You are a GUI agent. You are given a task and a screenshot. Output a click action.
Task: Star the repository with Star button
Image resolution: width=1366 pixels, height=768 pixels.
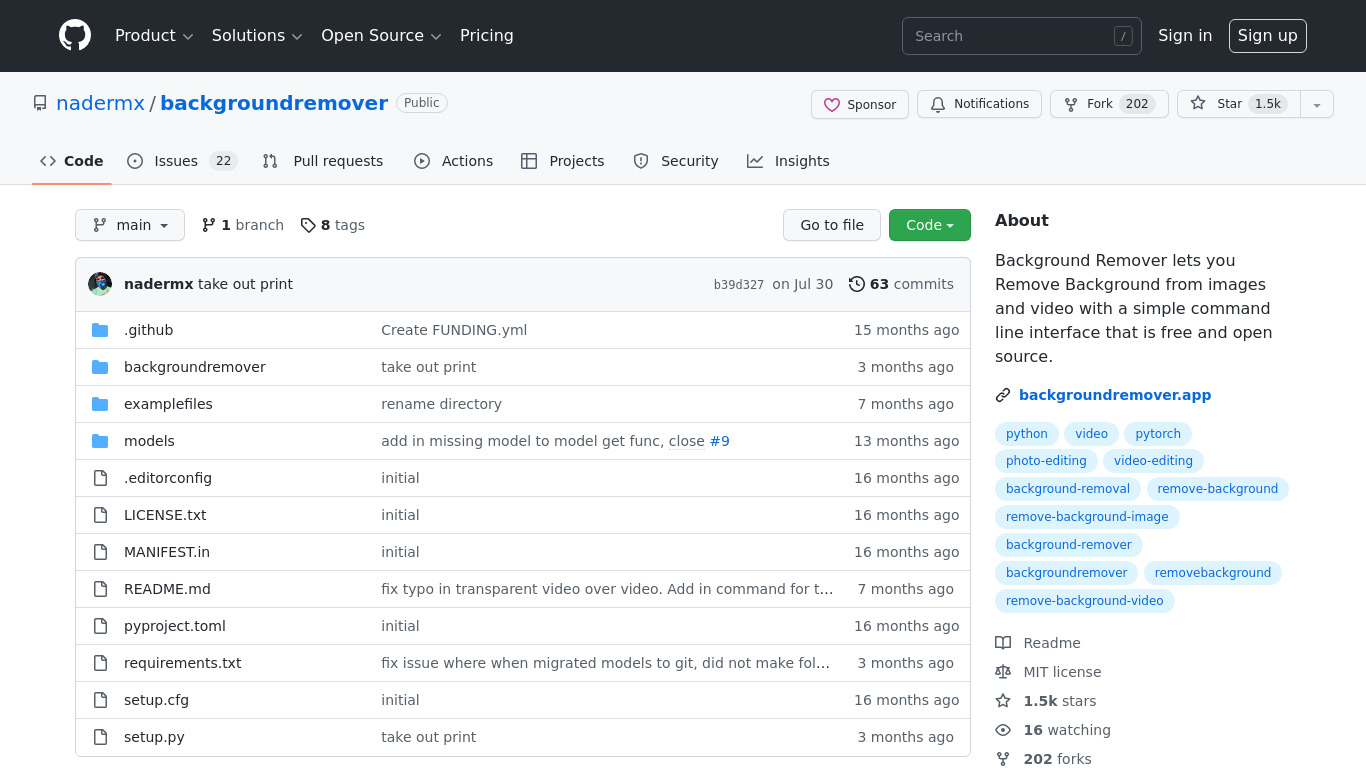click(1239, 104)
